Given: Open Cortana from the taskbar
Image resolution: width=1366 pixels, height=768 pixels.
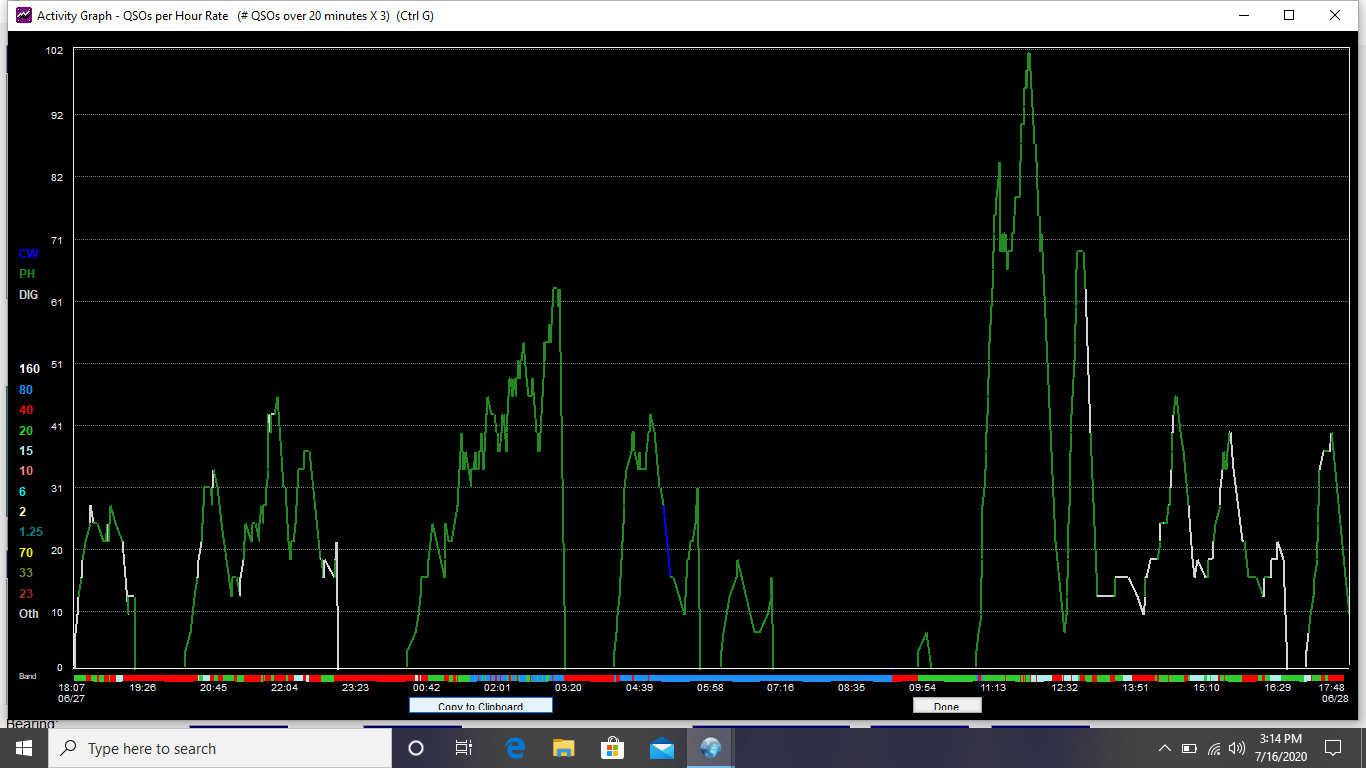Looking at the screenshot, I should (x=416, y=748).
